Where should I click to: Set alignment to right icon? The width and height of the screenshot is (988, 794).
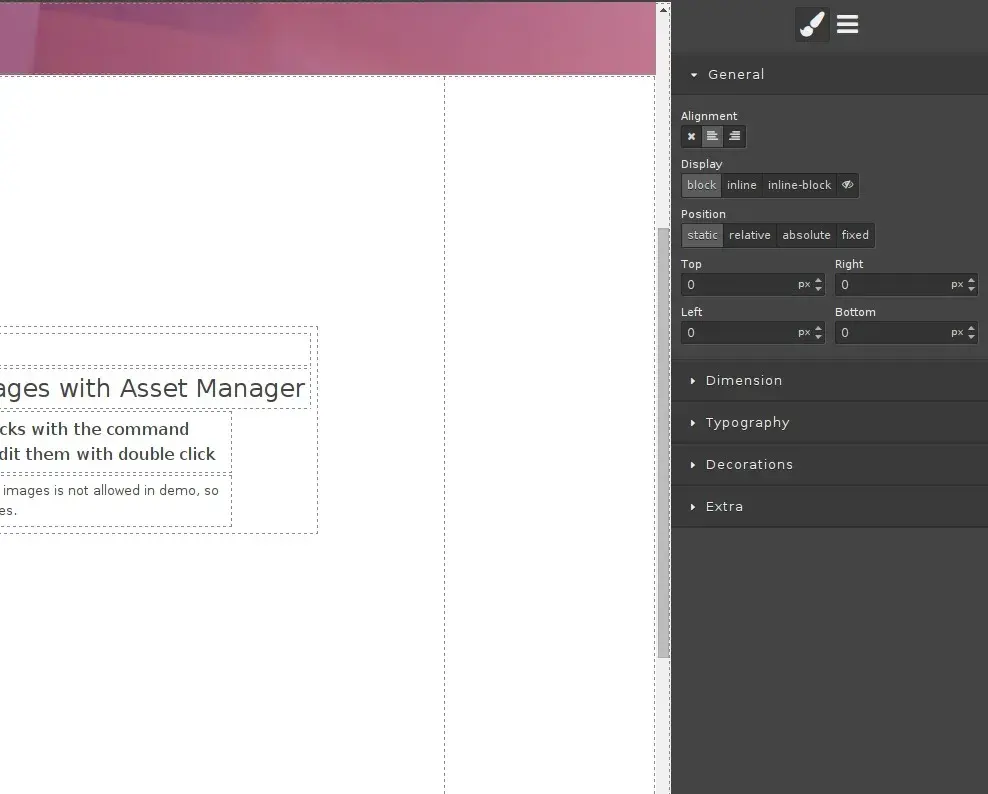tap(735, 136)
